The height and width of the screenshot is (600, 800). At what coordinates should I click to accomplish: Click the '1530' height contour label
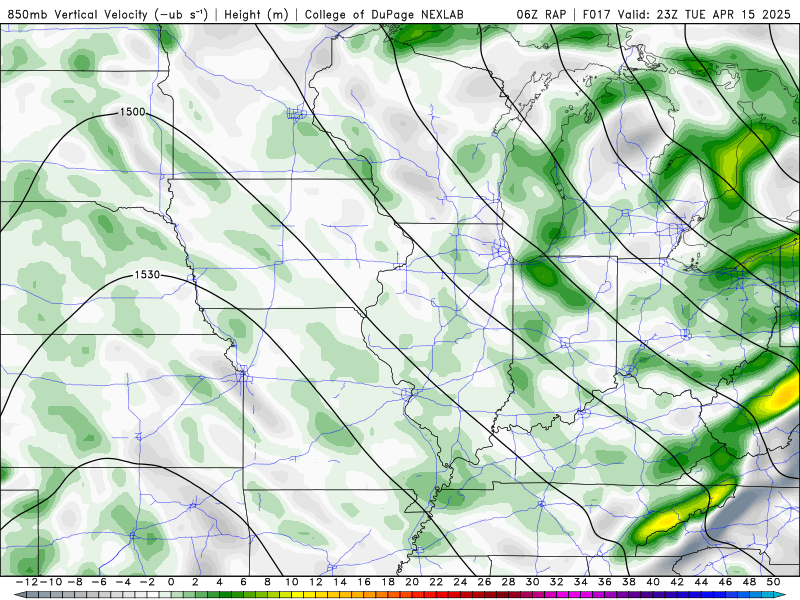tap(147, 274)
